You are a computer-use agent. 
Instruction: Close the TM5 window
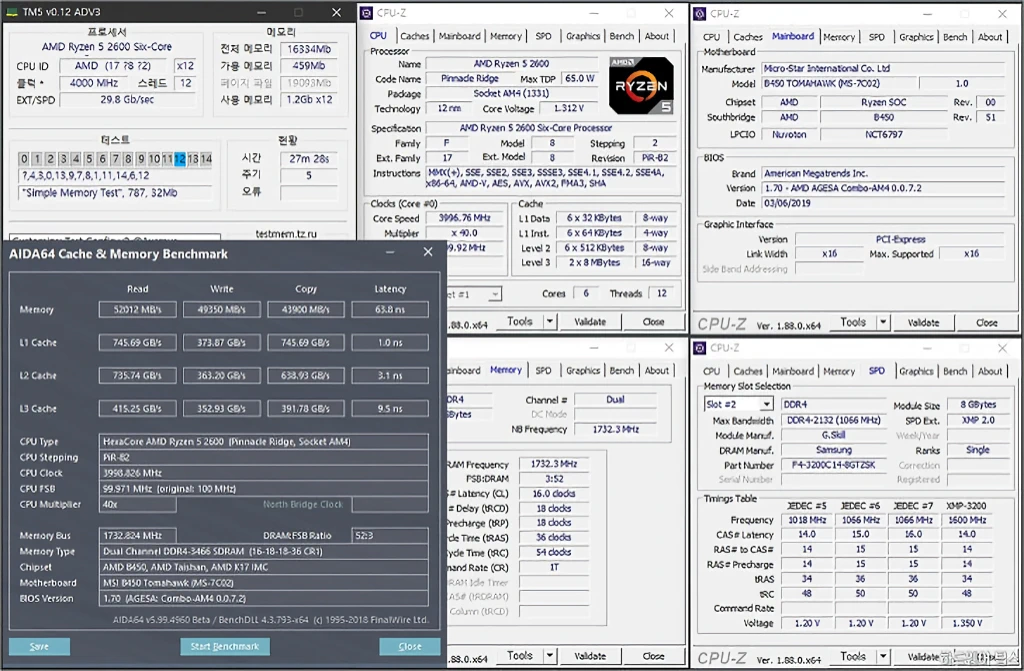click(336, 12)
